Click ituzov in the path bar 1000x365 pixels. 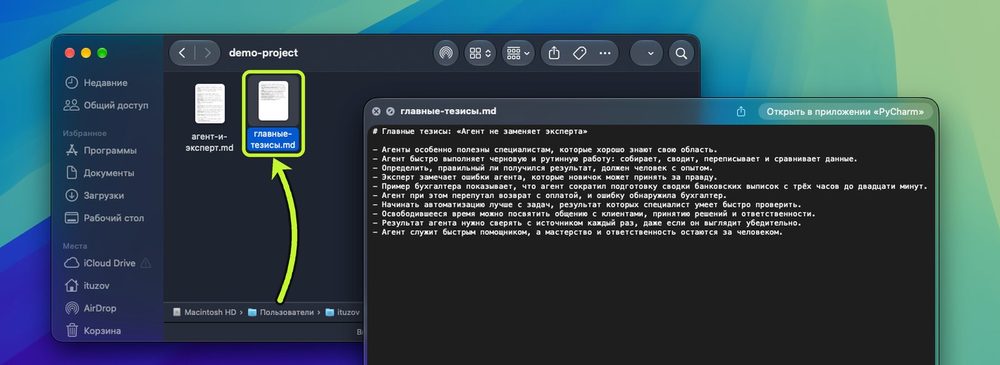pos(342,313)
